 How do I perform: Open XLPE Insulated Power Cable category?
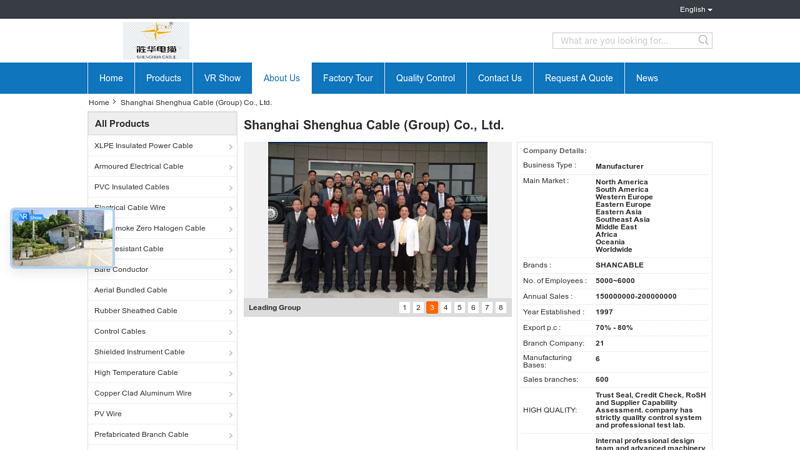143,146
